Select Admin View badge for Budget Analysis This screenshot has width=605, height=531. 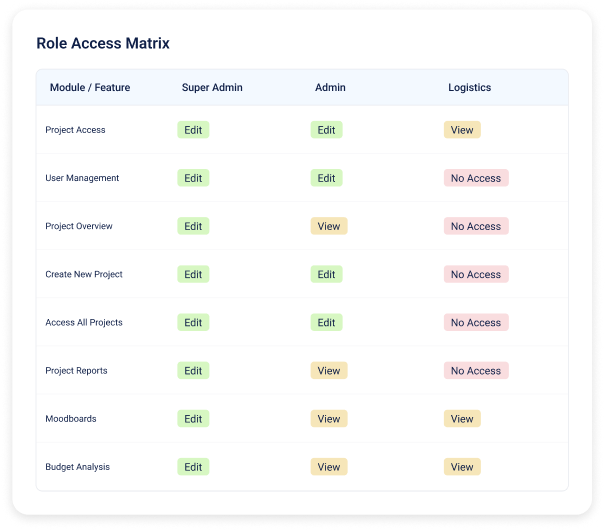329,467
